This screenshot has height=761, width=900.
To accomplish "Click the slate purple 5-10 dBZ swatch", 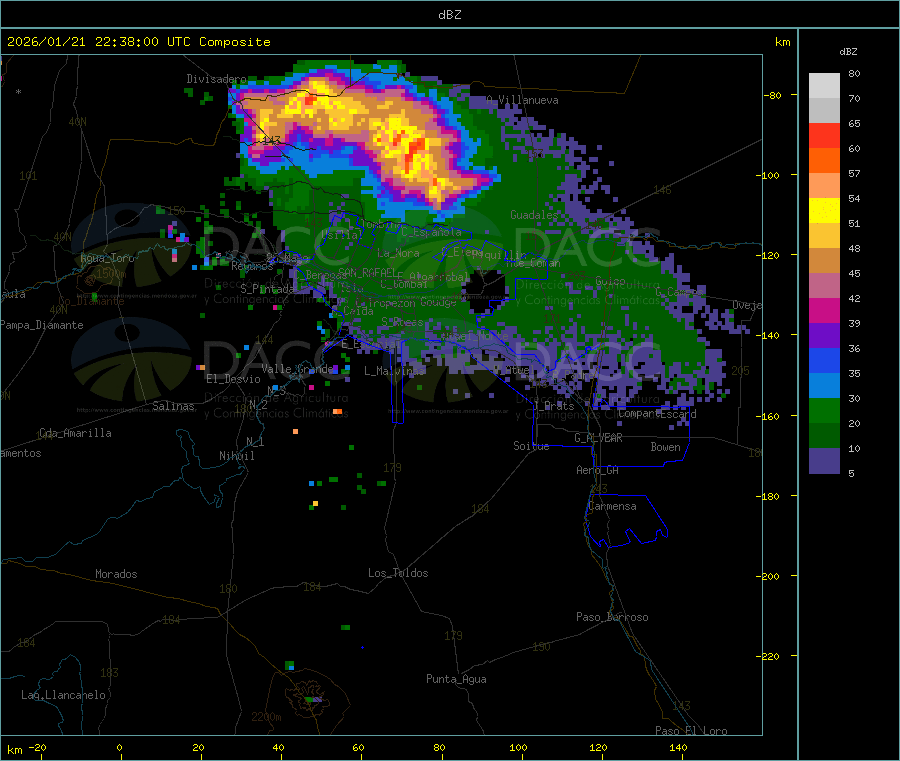I will tap(824, 460).
